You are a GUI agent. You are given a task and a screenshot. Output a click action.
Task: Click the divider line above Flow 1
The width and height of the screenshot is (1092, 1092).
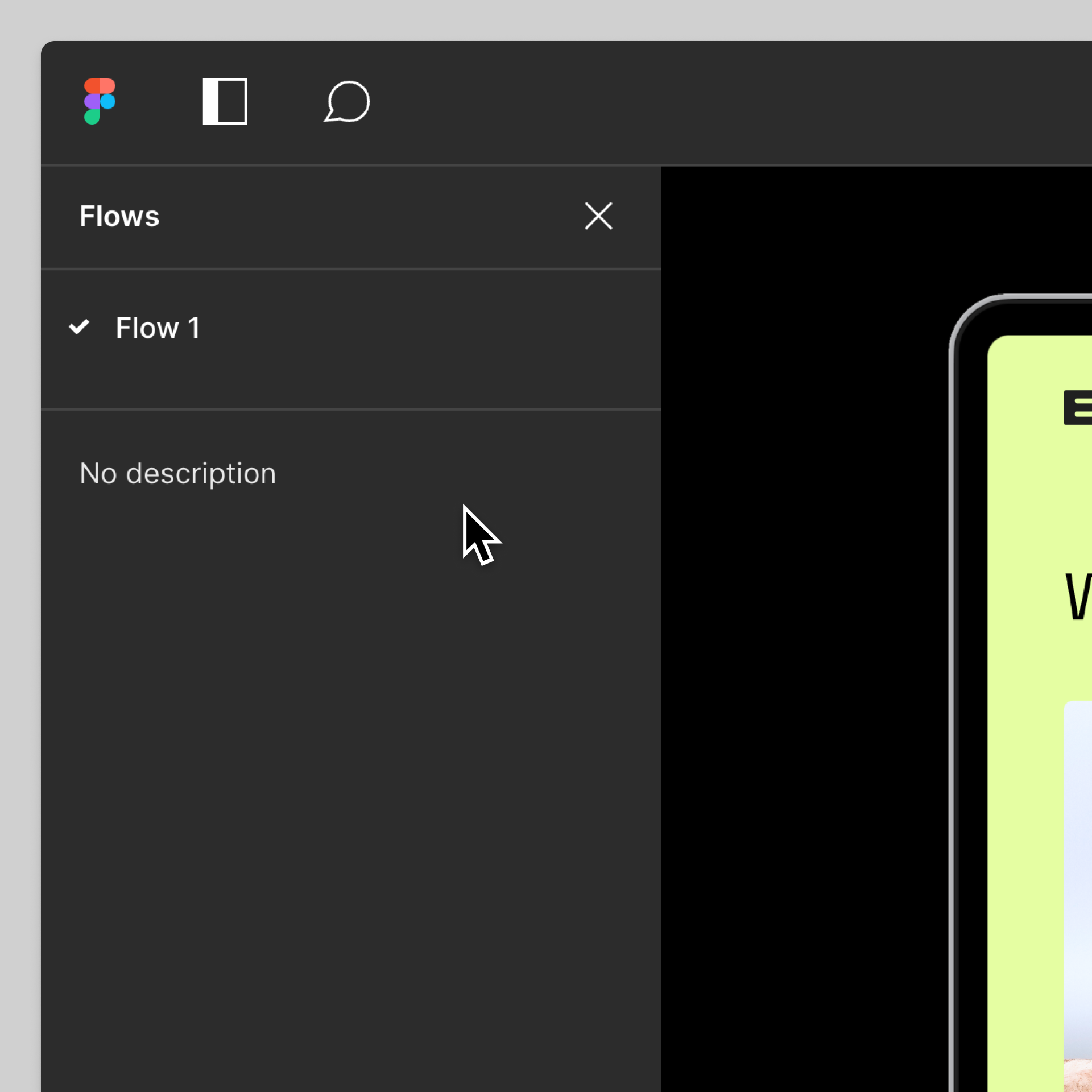tap(341, 268)
